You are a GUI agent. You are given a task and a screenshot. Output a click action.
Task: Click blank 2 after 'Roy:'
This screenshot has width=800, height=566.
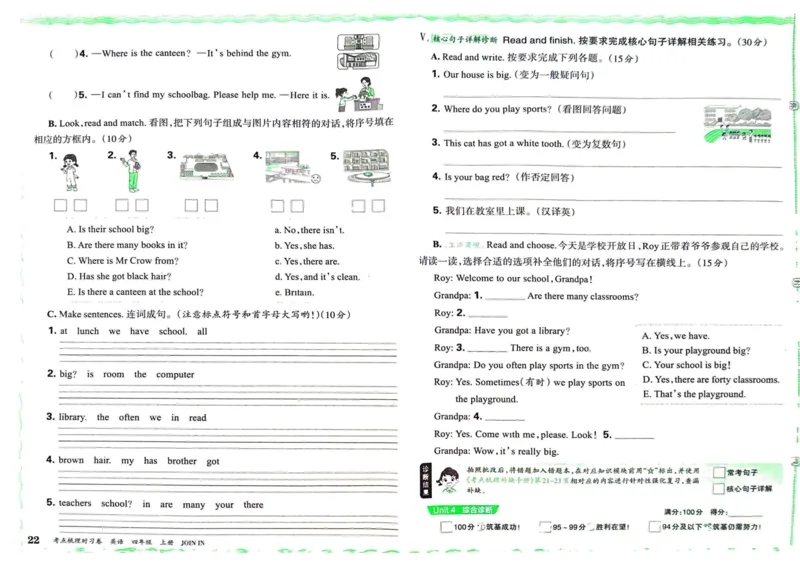488,314
